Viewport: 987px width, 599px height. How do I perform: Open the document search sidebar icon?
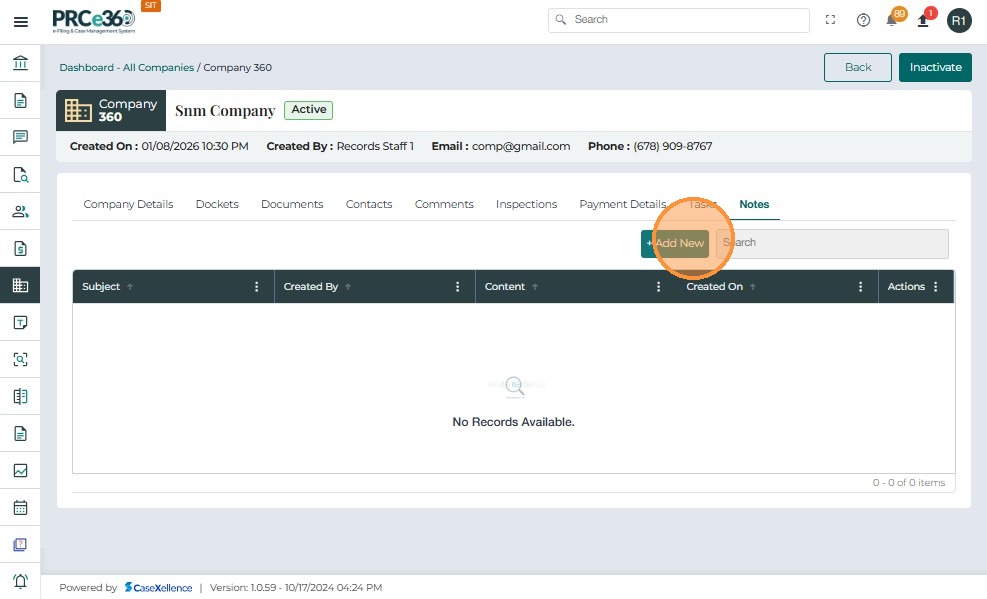(20, 174)
